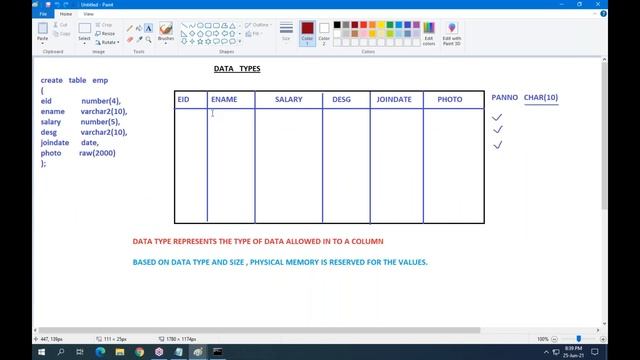The width and height of the screenshot is (640, 360).
Task: Click the 'DATA TYPES' heading on canvas
Action: tap(237, 69)
